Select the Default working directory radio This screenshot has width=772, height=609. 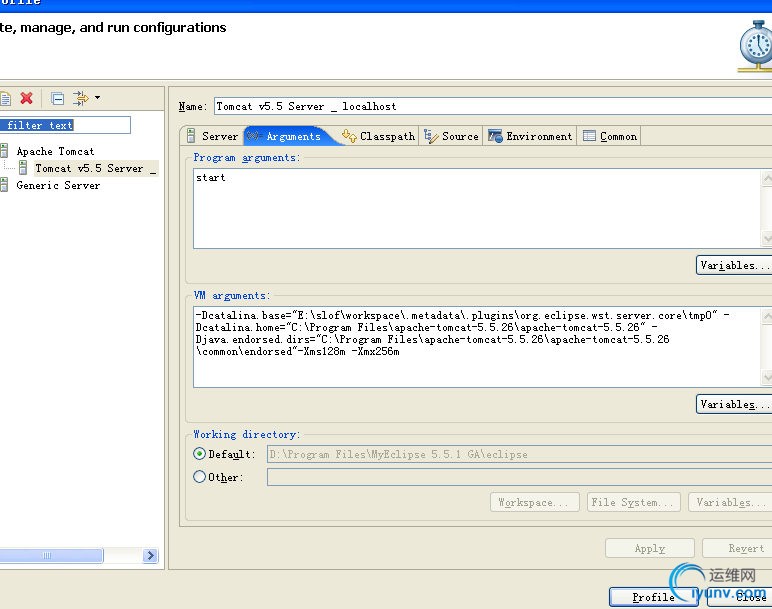(199, 453)
